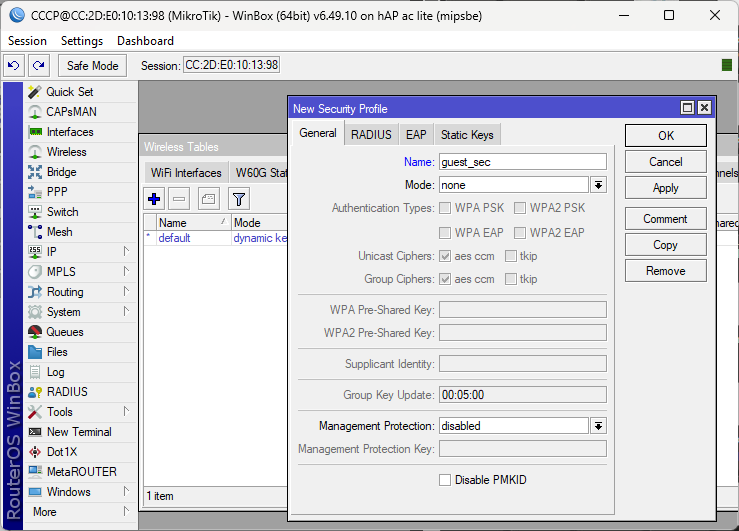Expand the System submenu

point(126,311)
